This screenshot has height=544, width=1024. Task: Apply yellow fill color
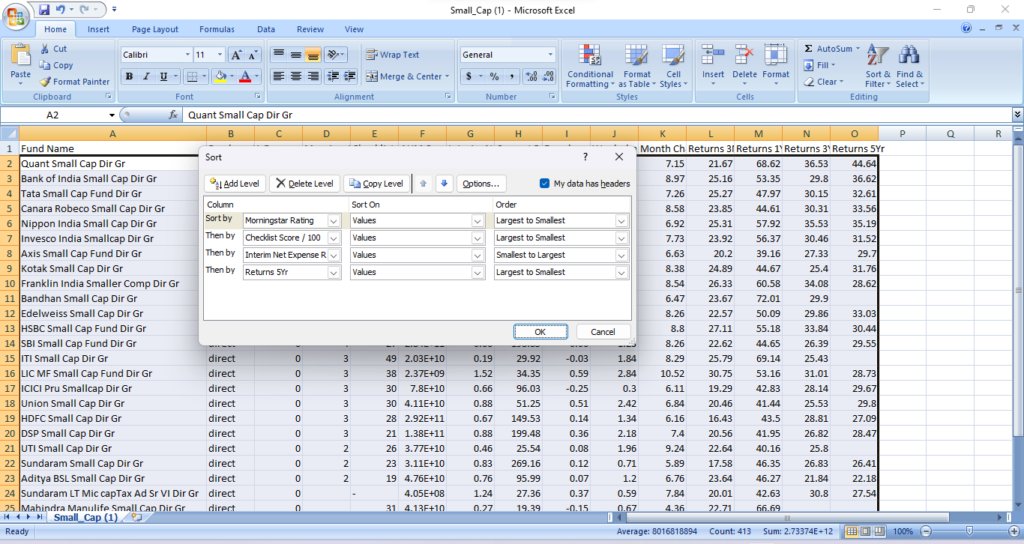[x=221, y=76]
